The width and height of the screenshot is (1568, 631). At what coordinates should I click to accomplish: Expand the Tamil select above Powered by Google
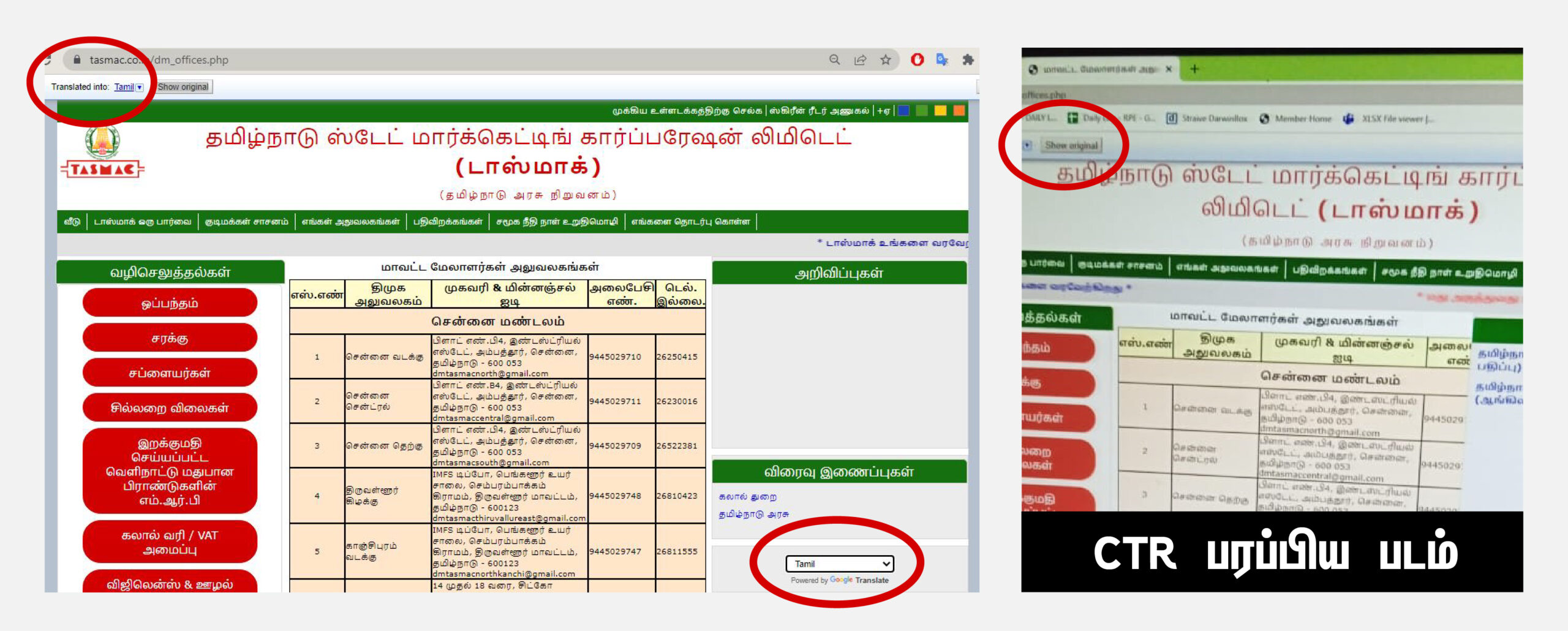pyautogui.click(x=840, y=564)
